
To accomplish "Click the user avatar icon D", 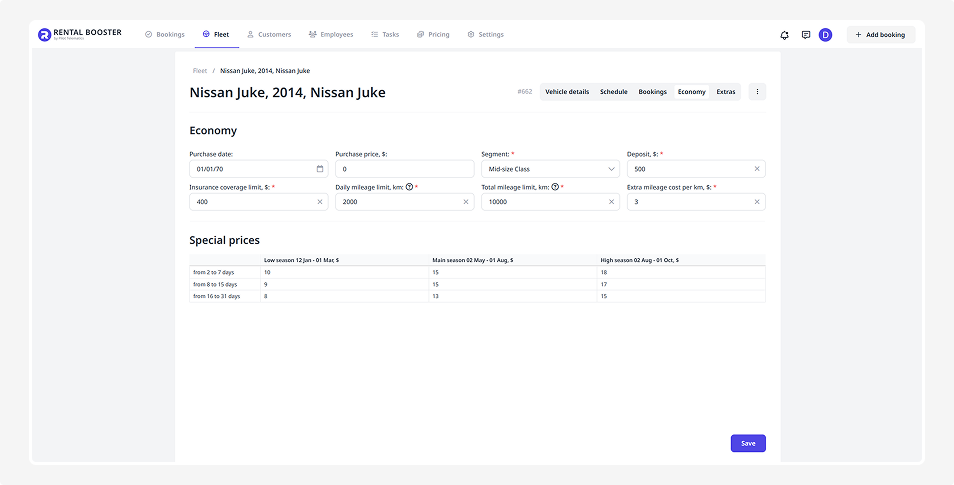I will coord(825,35).
